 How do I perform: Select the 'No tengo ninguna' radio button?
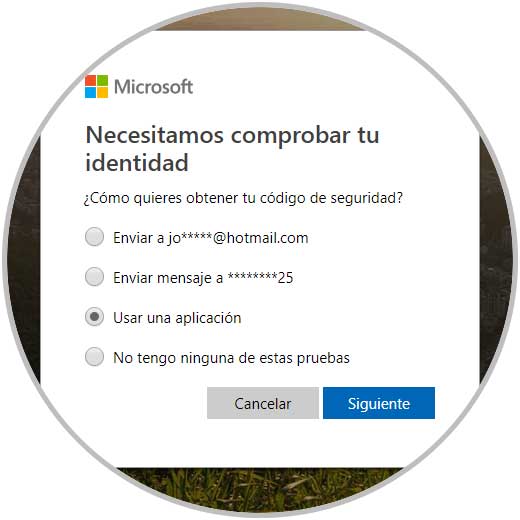94,357
